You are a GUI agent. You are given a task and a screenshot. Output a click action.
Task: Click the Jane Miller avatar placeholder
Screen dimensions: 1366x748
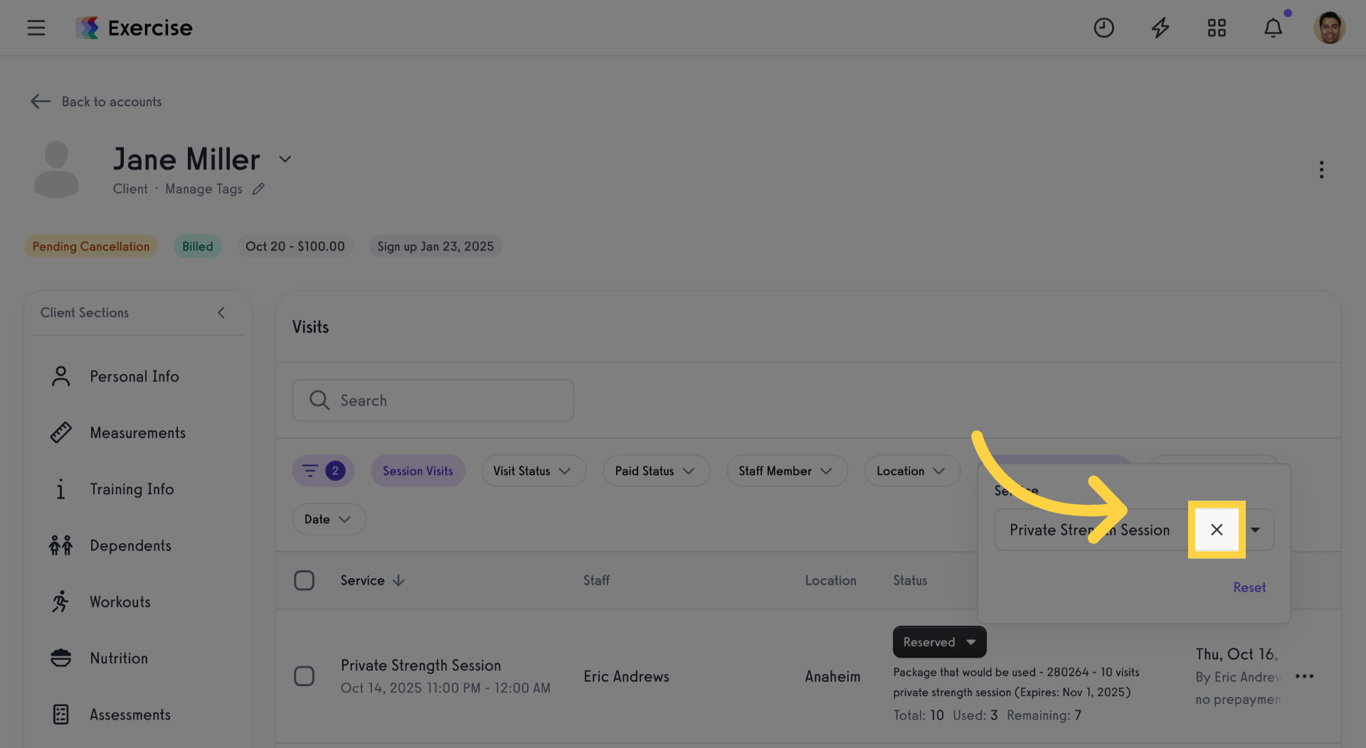(x=56, y=169)
